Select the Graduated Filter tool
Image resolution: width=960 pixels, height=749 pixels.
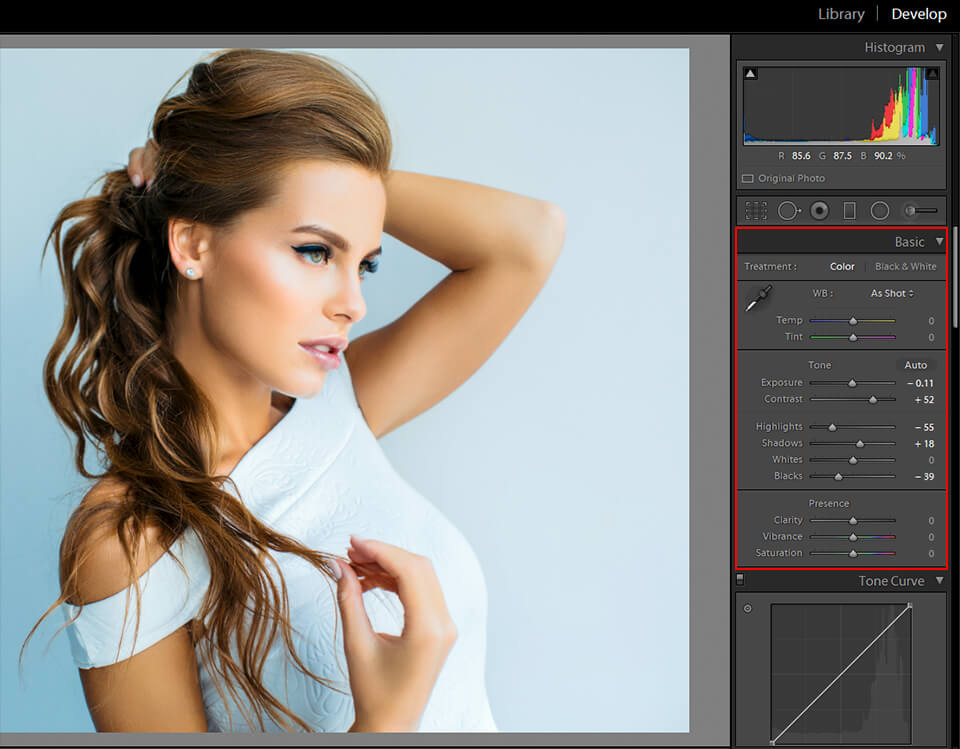click(849, 210)
